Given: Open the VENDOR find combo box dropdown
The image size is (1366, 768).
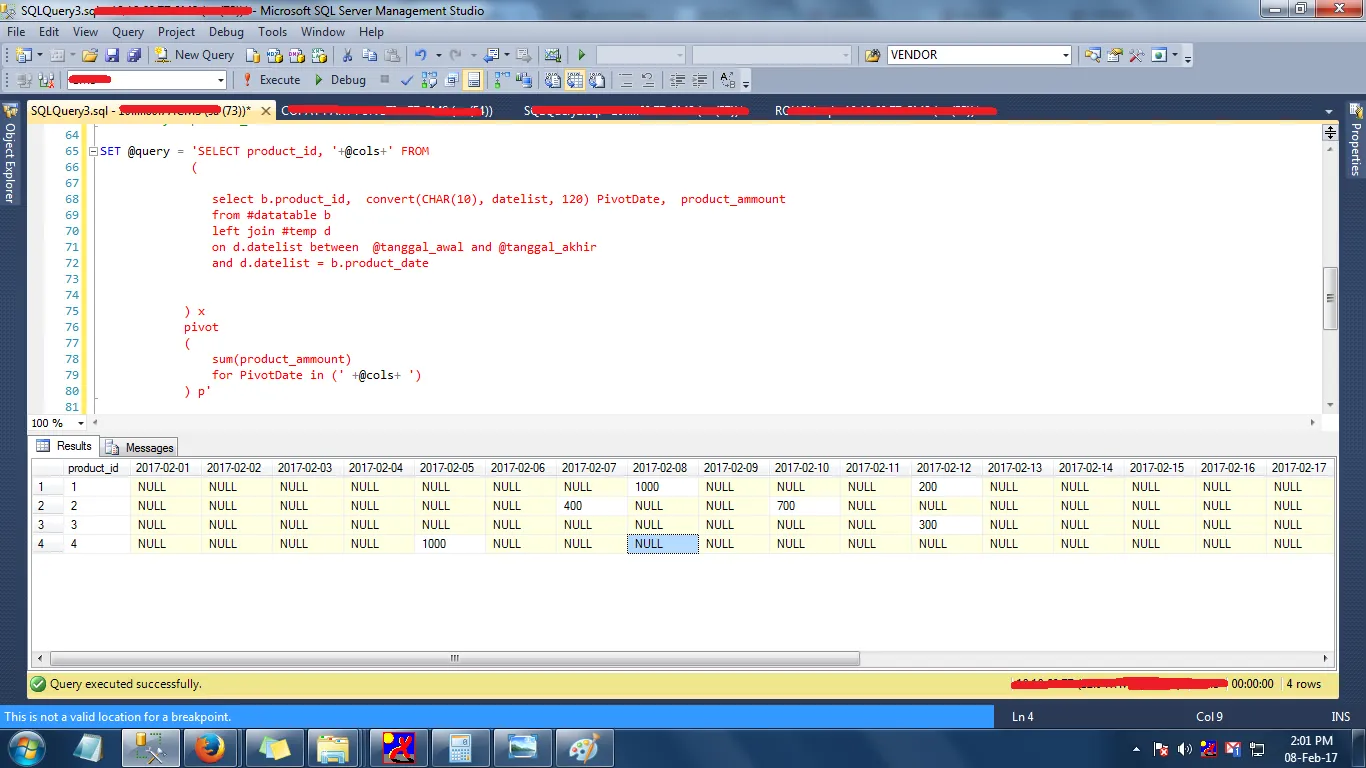Looking at the screenshot, I should tap(1066, 55).
